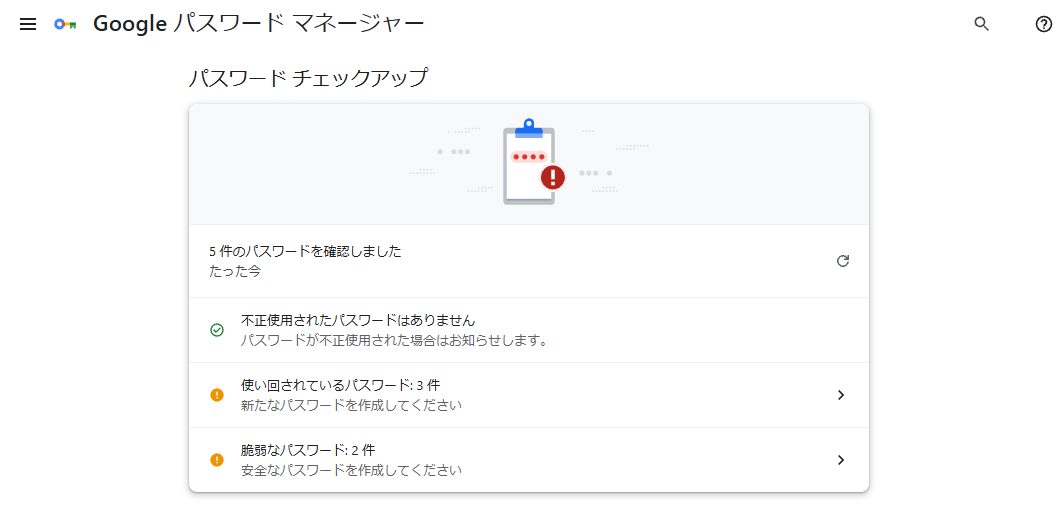Viewport: 1060px width, 515px height.
Task: Click orange warning icon beside 脆弱なパスワード
Action: 216,460
